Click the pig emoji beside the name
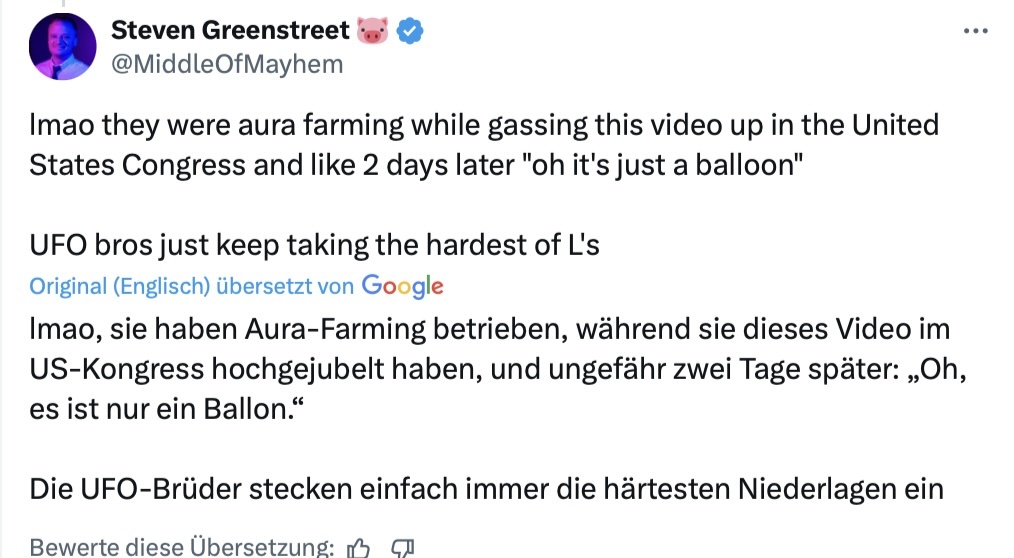Screen dimensions: 1014x558 [x=372, y=31]
